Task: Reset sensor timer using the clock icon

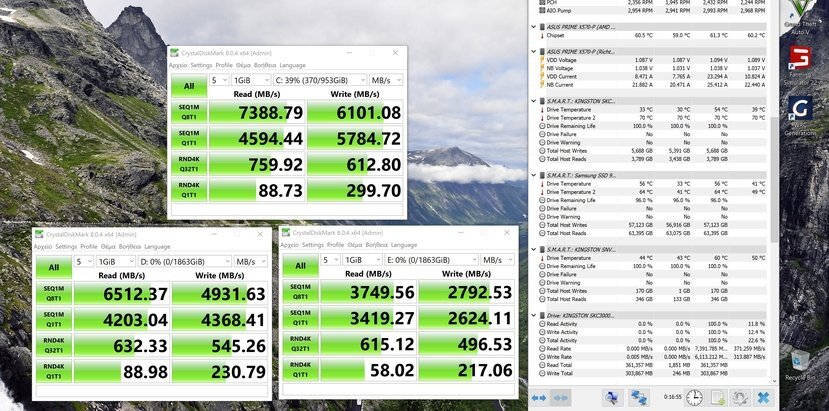Action: (x=694, y=397)
